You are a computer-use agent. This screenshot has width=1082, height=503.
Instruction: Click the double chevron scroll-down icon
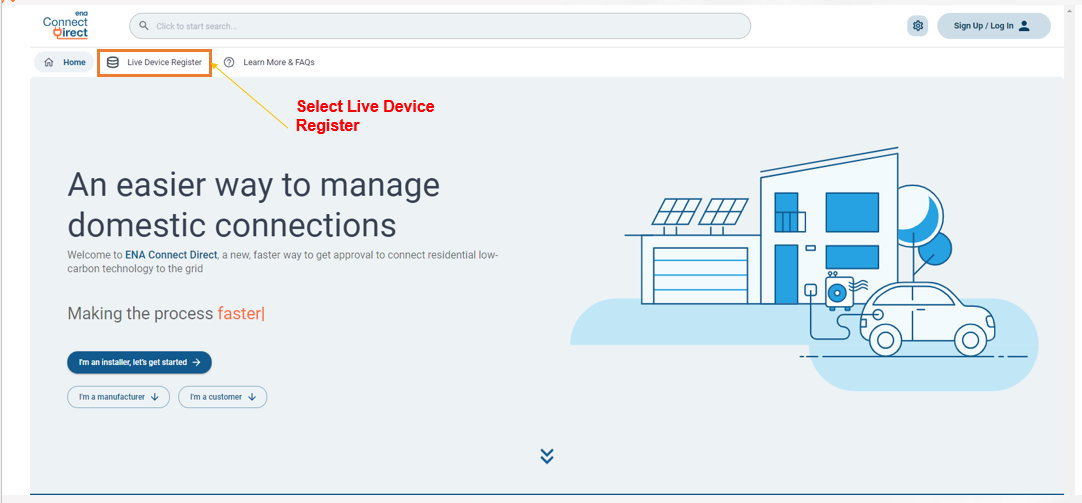pos(547,456)
